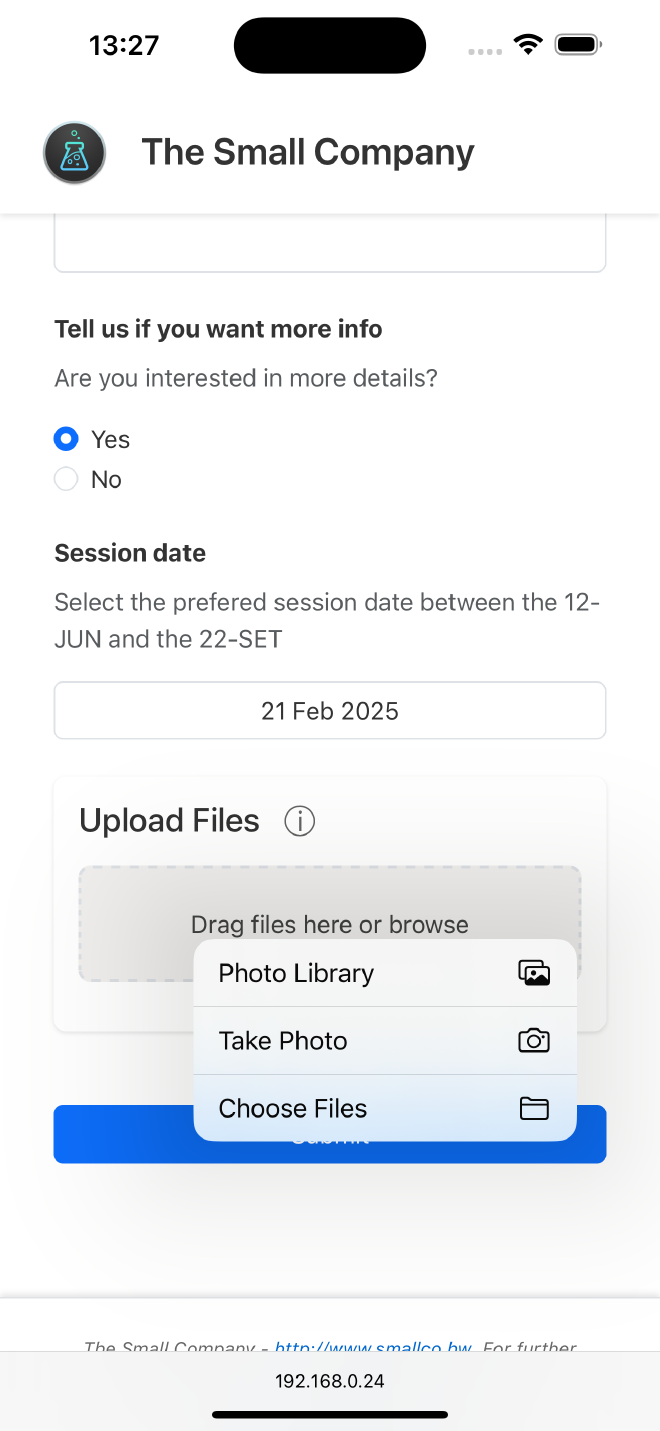Open the file upload source menu

pyautogui.click(x=330, y=923)
